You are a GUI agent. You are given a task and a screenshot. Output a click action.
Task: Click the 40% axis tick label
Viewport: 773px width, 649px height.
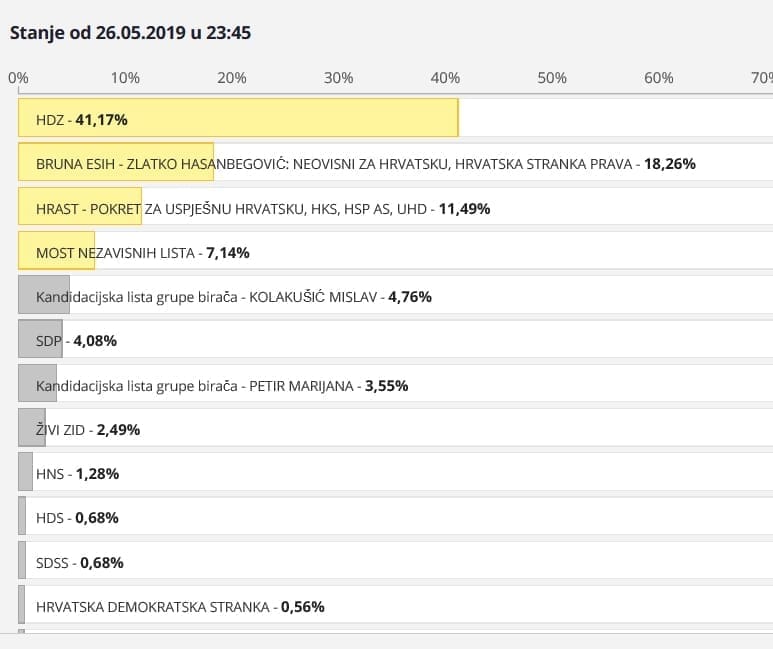pyautogui.click(x=445, y=78)
